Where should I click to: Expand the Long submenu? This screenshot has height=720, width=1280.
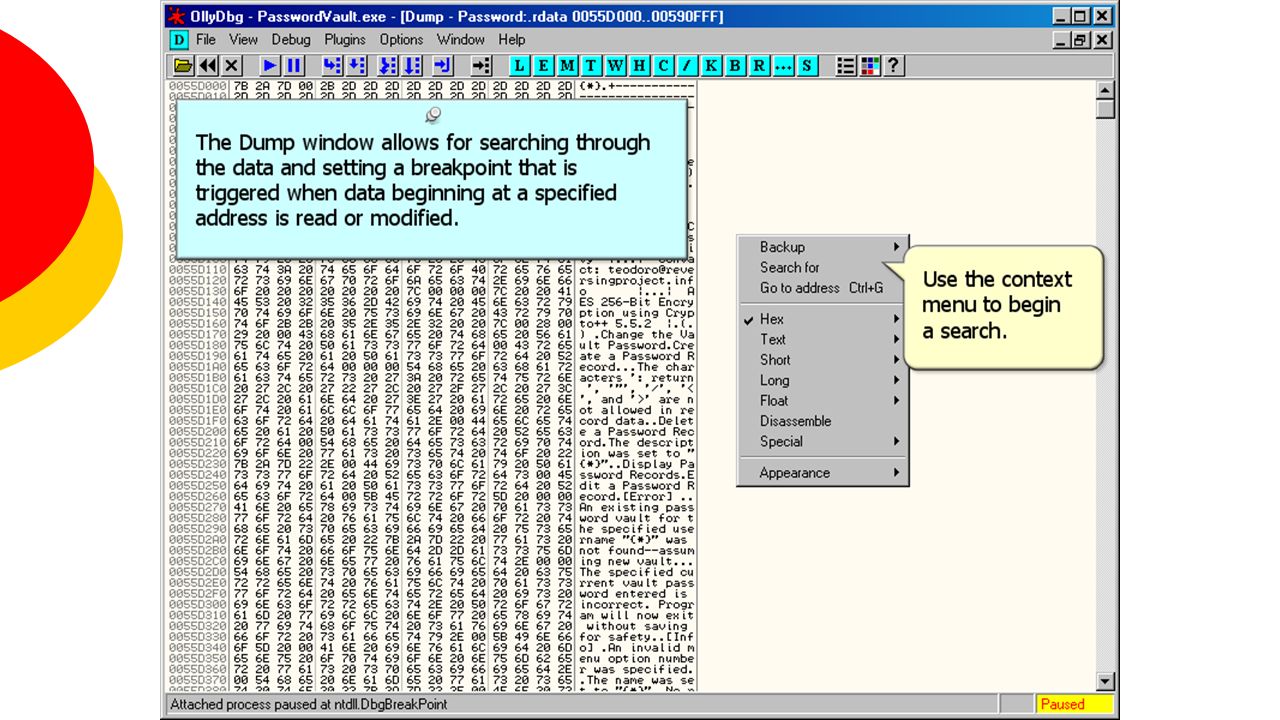(822, 380)
